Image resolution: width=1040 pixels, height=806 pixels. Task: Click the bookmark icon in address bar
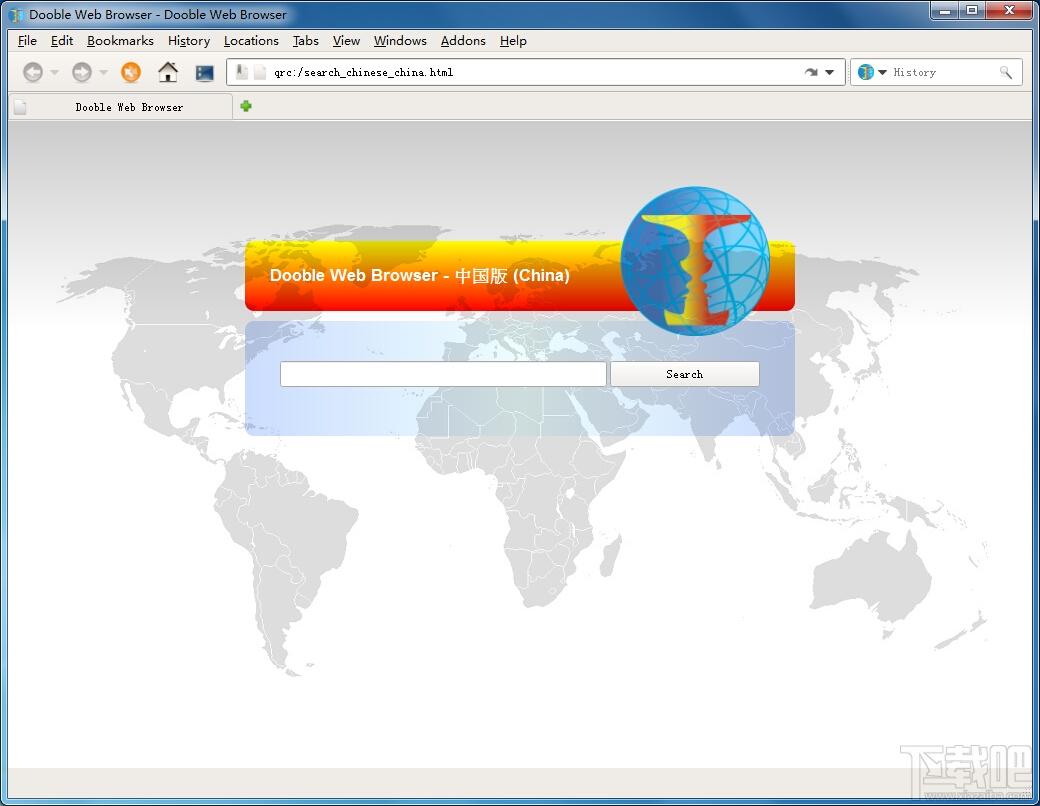click(x=242, y=72)
